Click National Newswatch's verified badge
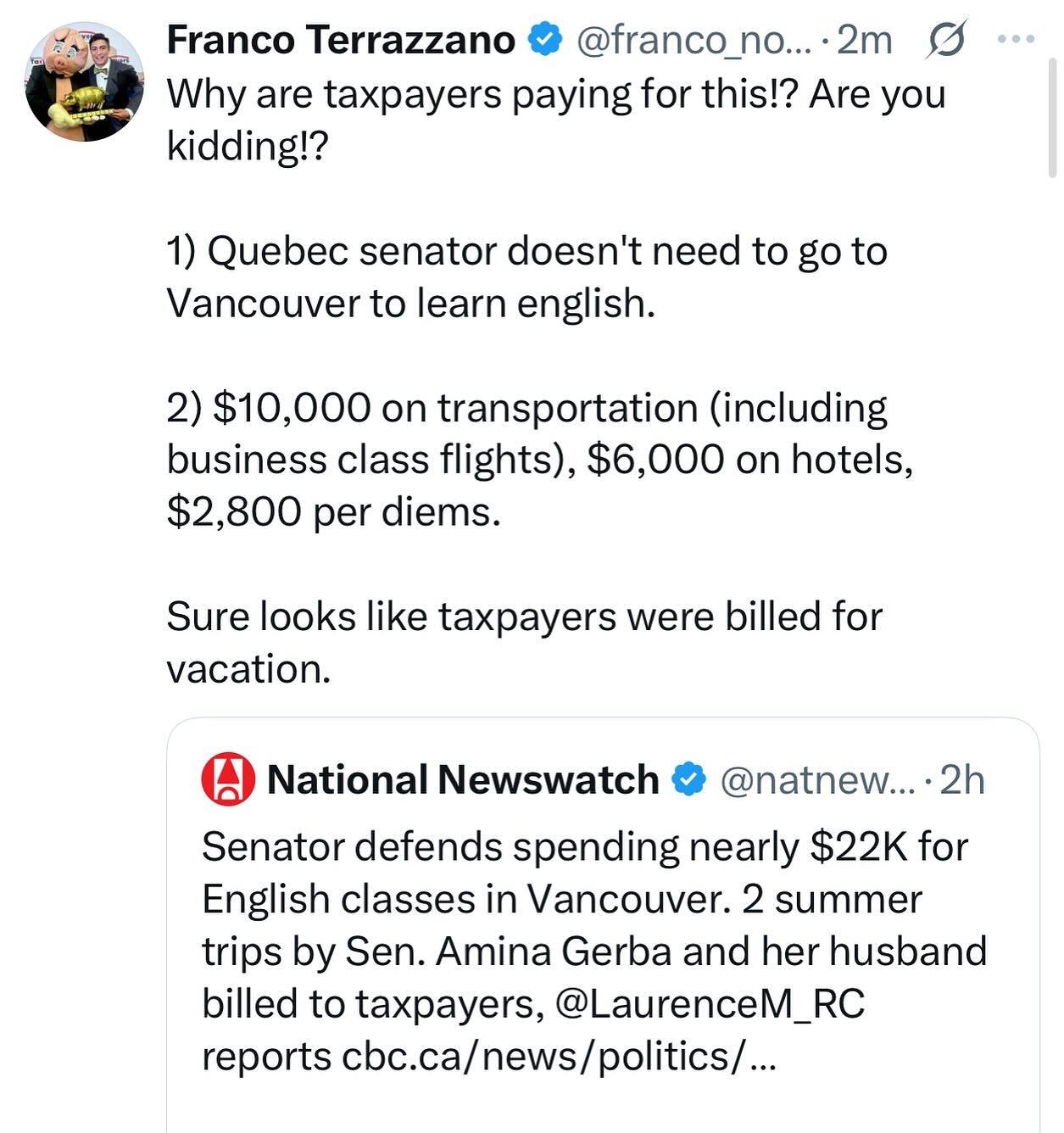Screen dimensions: 1064x1133 (x=689, y=779)
